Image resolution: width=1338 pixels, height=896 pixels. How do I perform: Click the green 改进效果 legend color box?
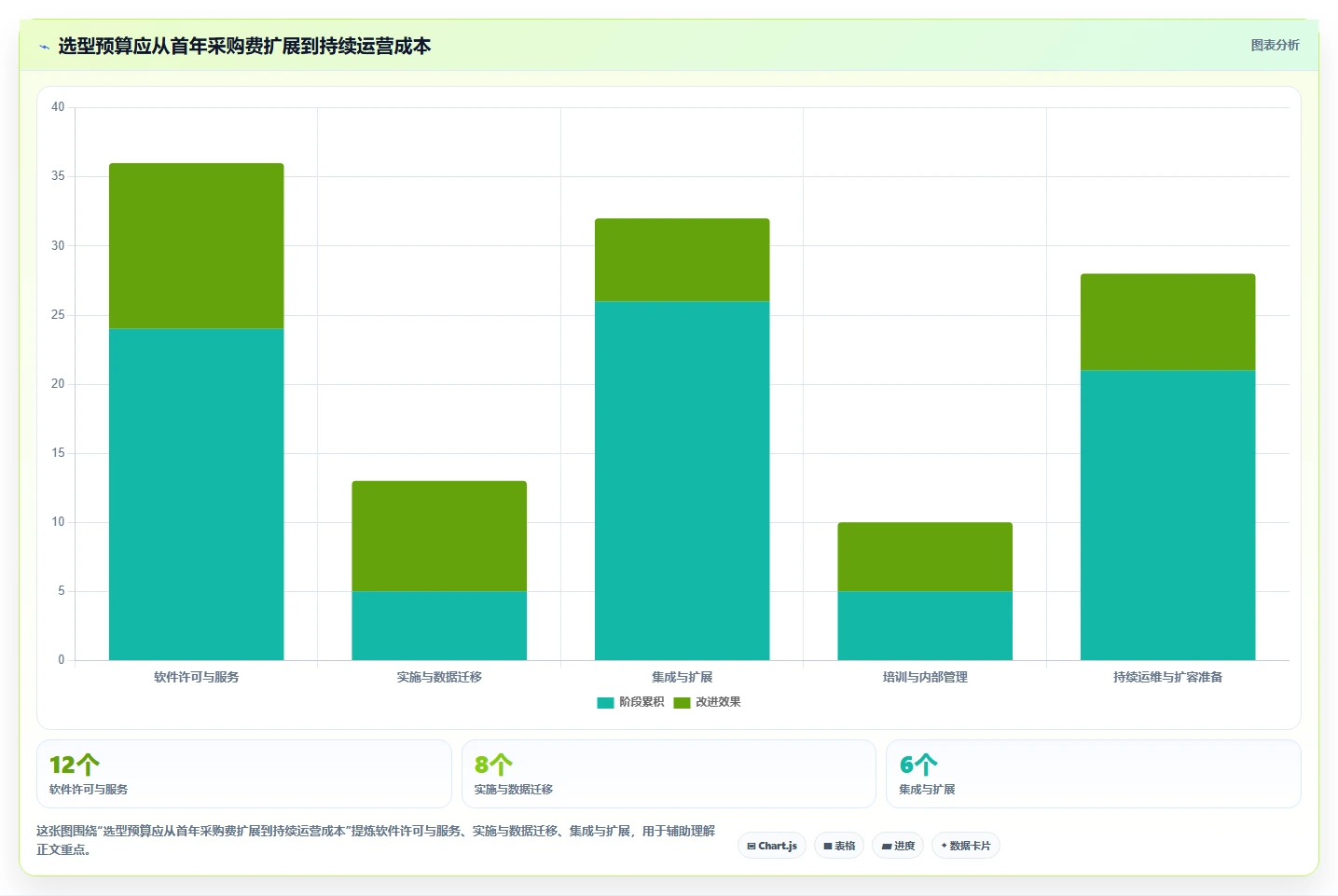(682, 703)
